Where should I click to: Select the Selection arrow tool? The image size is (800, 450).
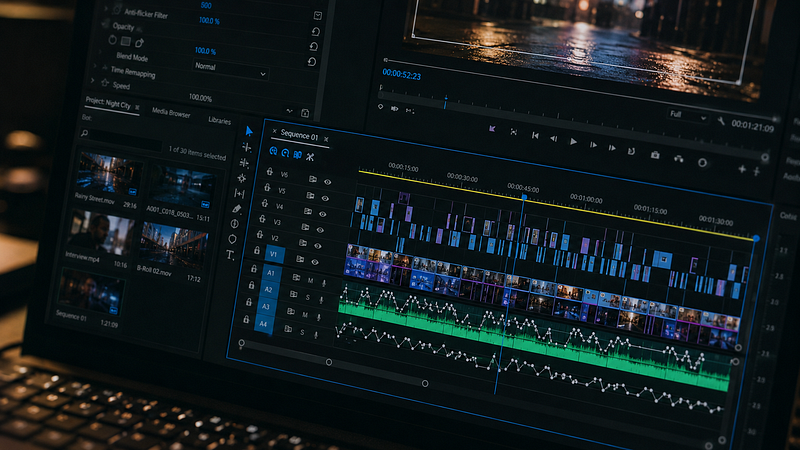pos(249,132)
